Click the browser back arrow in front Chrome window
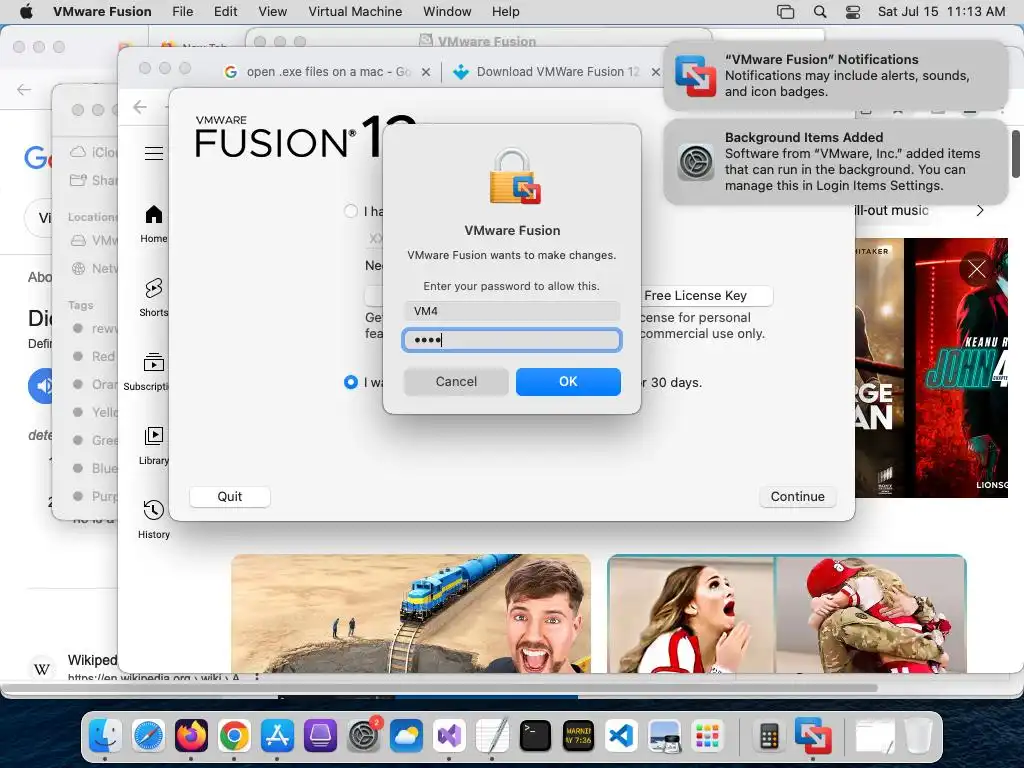This screenshot has width=1024, height=768. [140, 107]
